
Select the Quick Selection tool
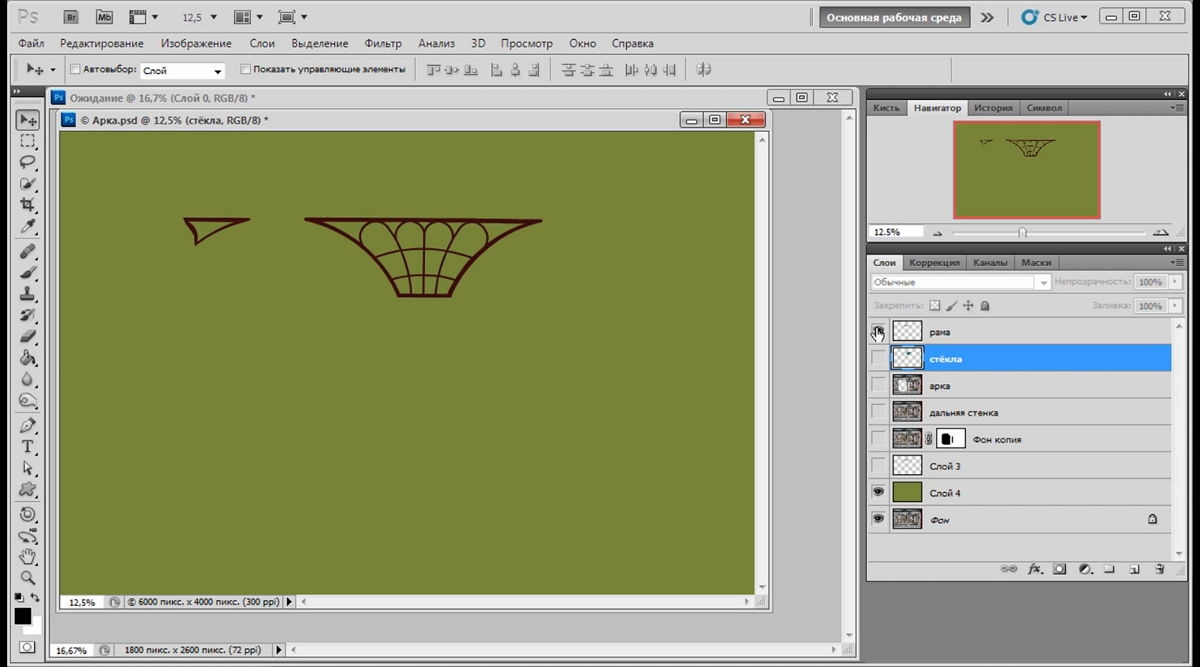pyautogui.click(x=28, y=184)
